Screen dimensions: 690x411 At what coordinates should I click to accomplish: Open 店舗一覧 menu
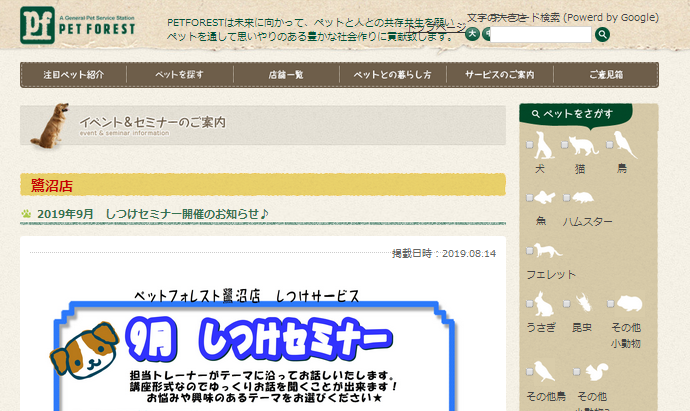[286, 75]
